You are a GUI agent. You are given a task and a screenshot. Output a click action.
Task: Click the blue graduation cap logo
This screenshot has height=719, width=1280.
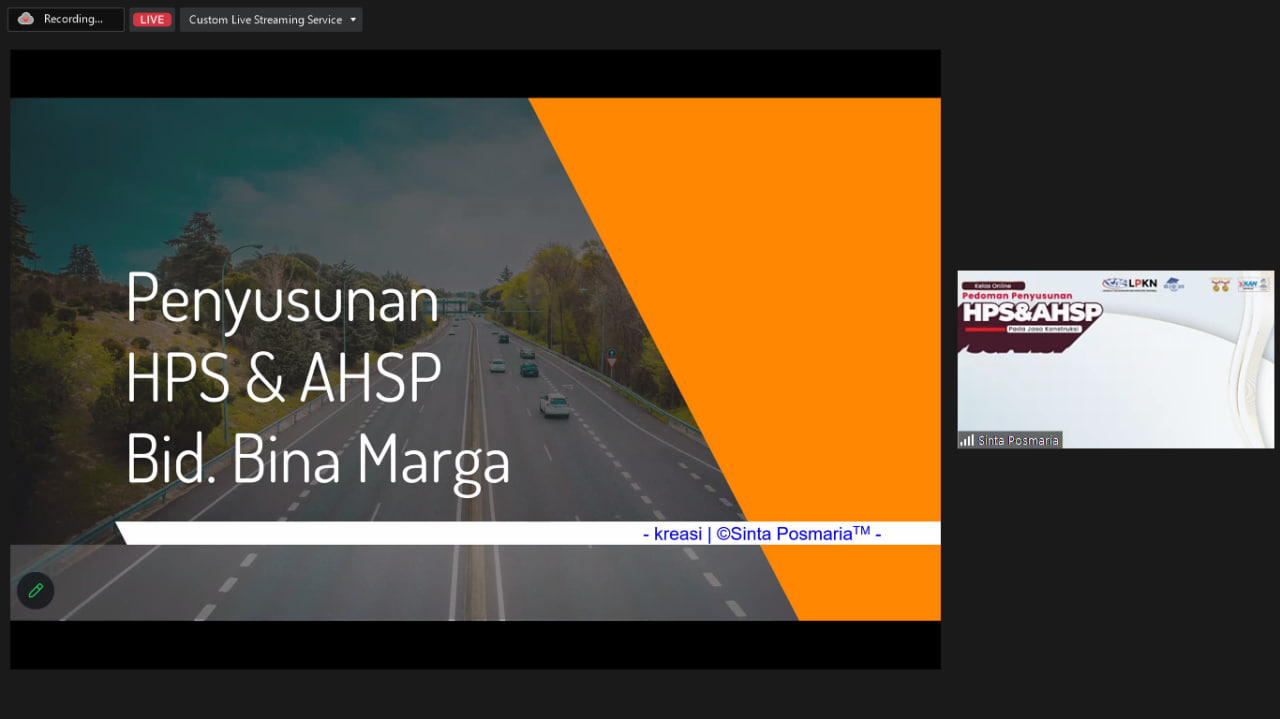coord(1173,285)
